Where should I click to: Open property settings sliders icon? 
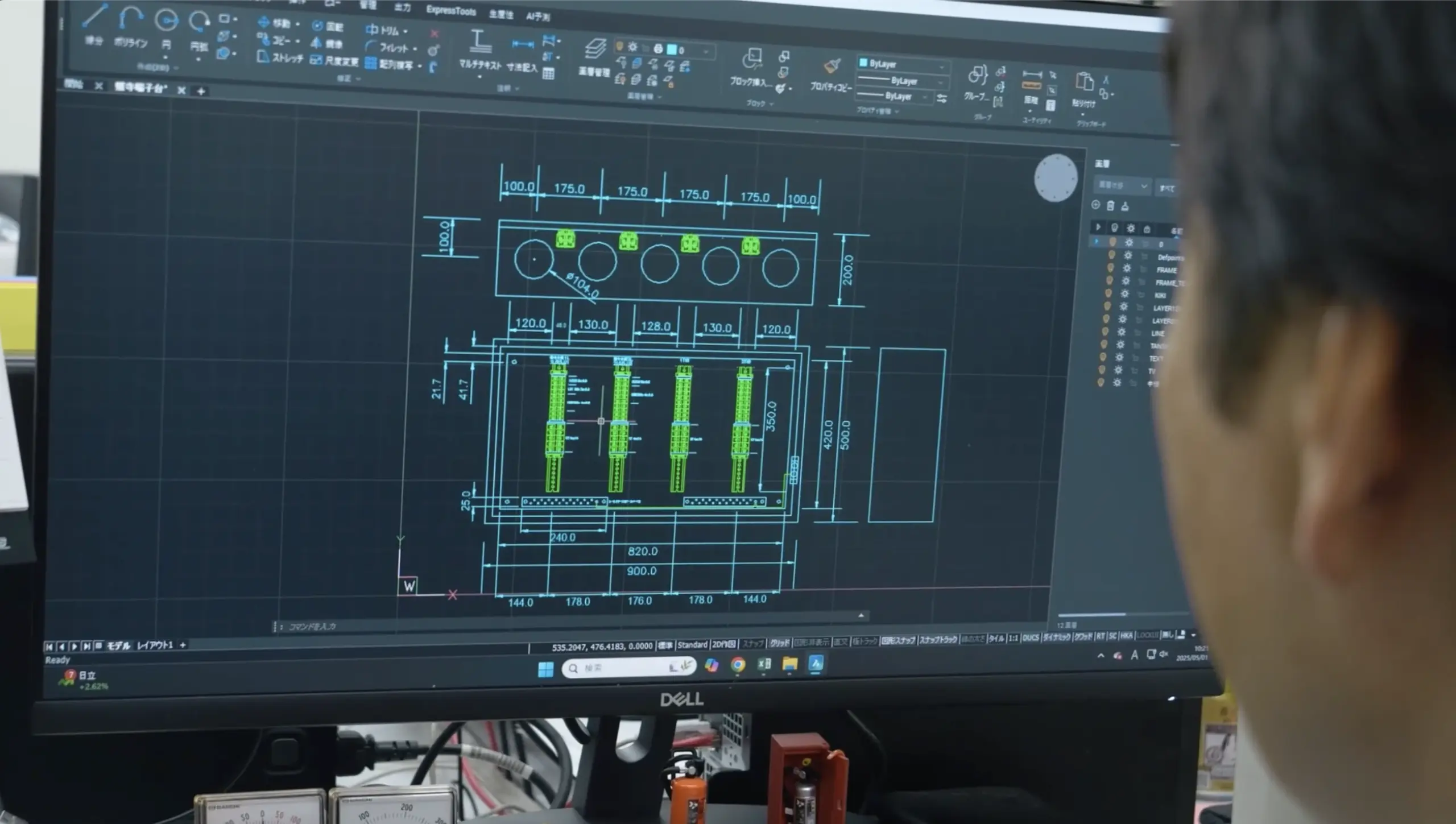tap(942, 99)
